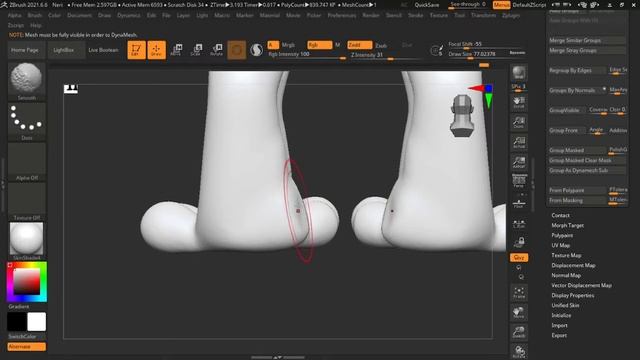This screenshot has width=640, height=360.
Task: Click the sculptris pro S-sphere icon
Action: click(x=256, y=50)
